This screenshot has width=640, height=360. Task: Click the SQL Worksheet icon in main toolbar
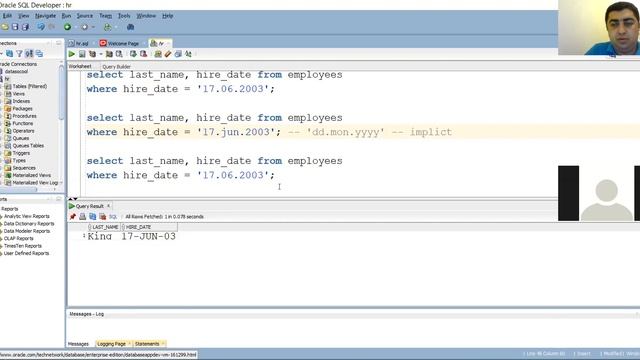click(x=107, y=27)
